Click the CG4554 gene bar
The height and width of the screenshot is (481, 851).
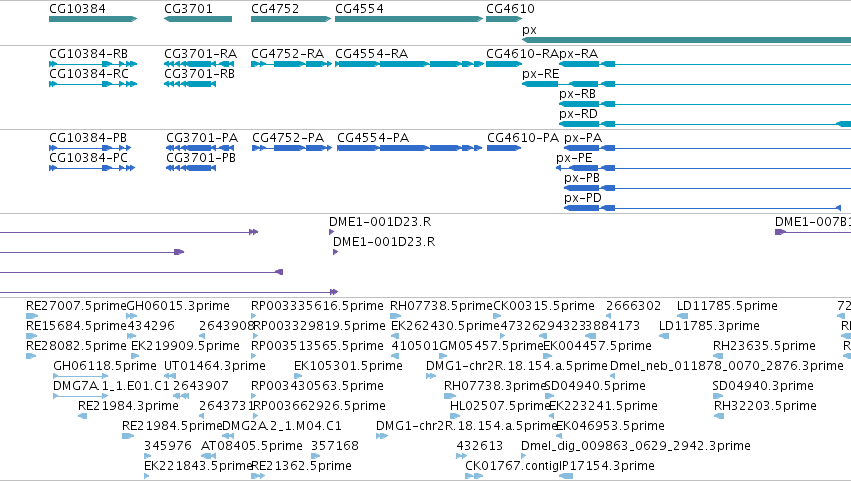409,19
